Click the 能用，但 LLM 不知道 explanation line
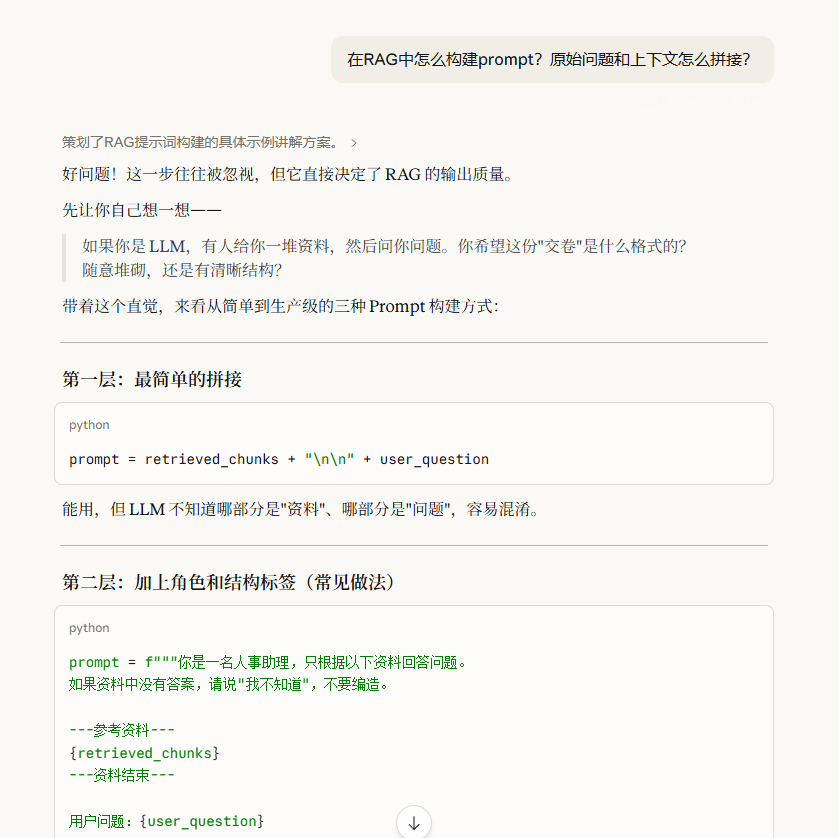 (x=300, y=510)
